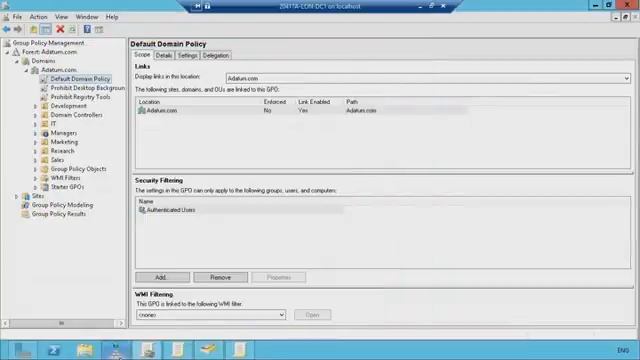Click Open button beside WMI filter

[312, 315]
